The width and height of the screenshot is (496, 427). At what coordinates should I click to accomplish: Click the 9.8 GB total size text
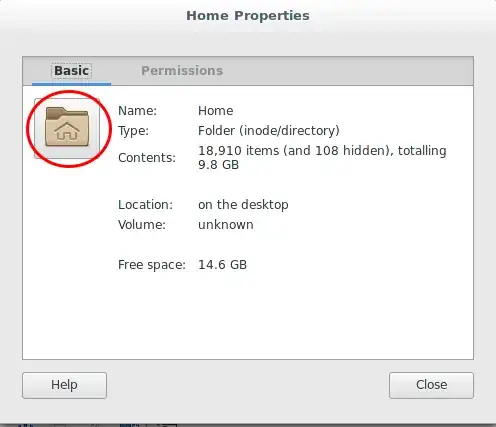coord(218,165)
